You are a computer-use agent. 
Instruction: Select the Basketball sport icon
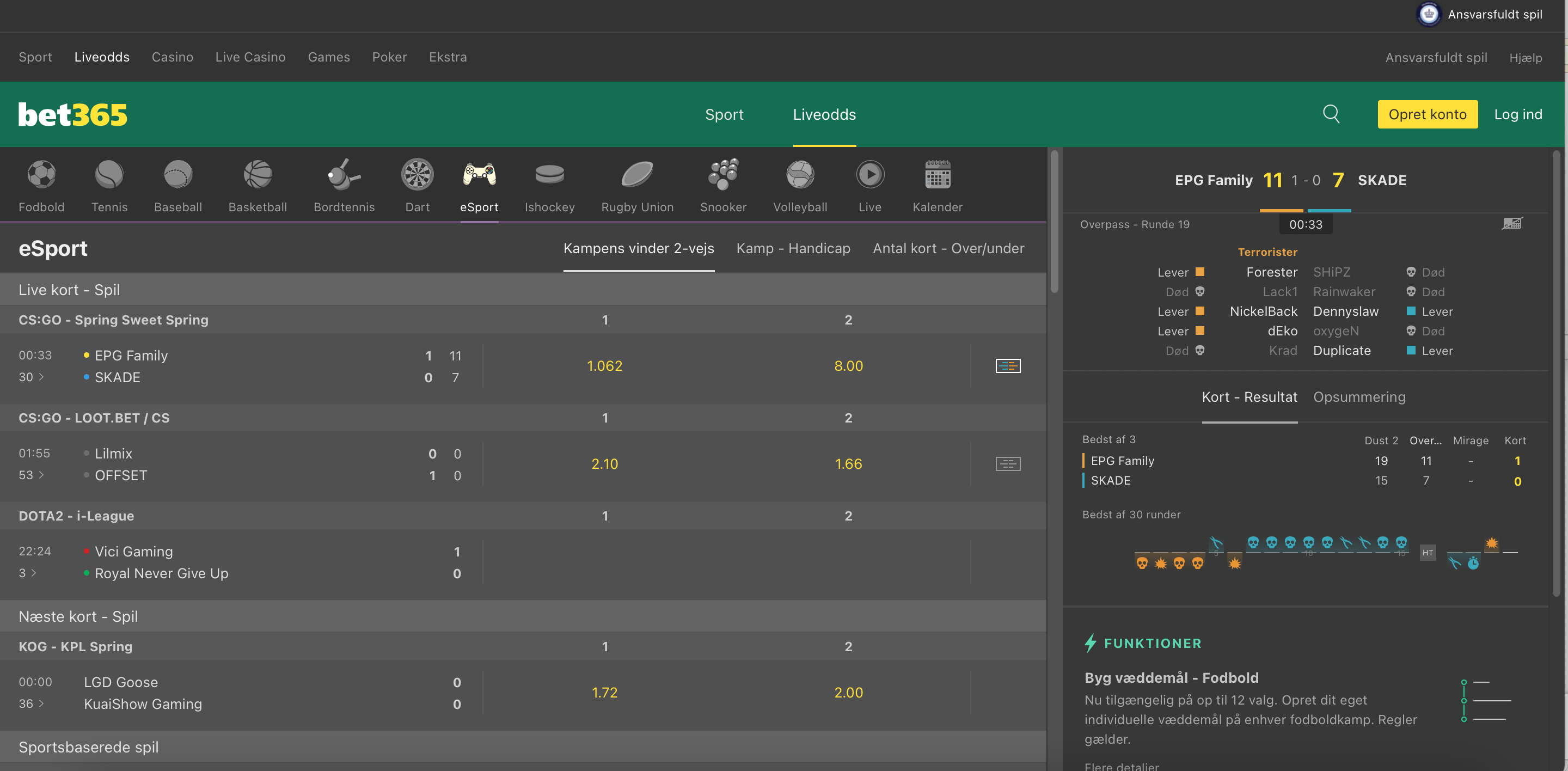pos(258,175)
